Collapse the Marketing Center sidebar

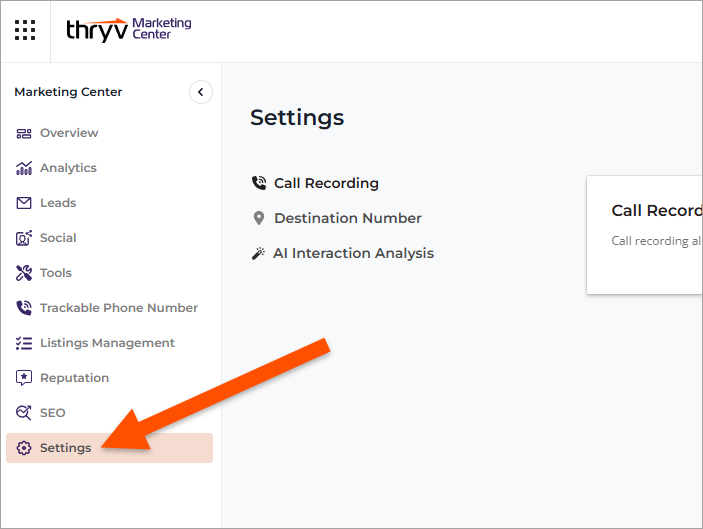click(x=200, y=92)
